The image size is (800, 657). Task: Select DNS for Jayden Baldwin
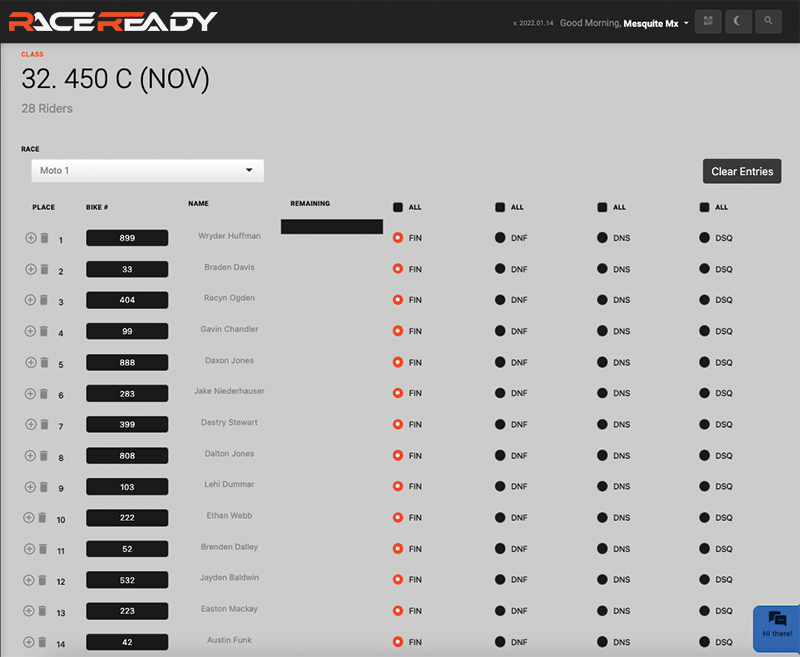(x=602, y=579)
